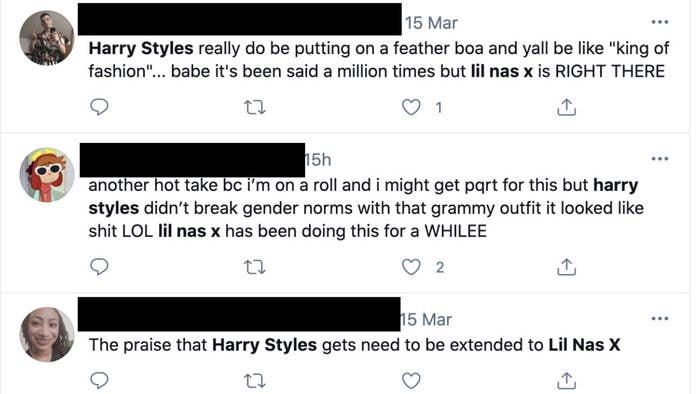This screenshot has height=394, width=700.
Task: Reply to the feather boa tweet
Action: pyautogui.click(x=99, y=107)
